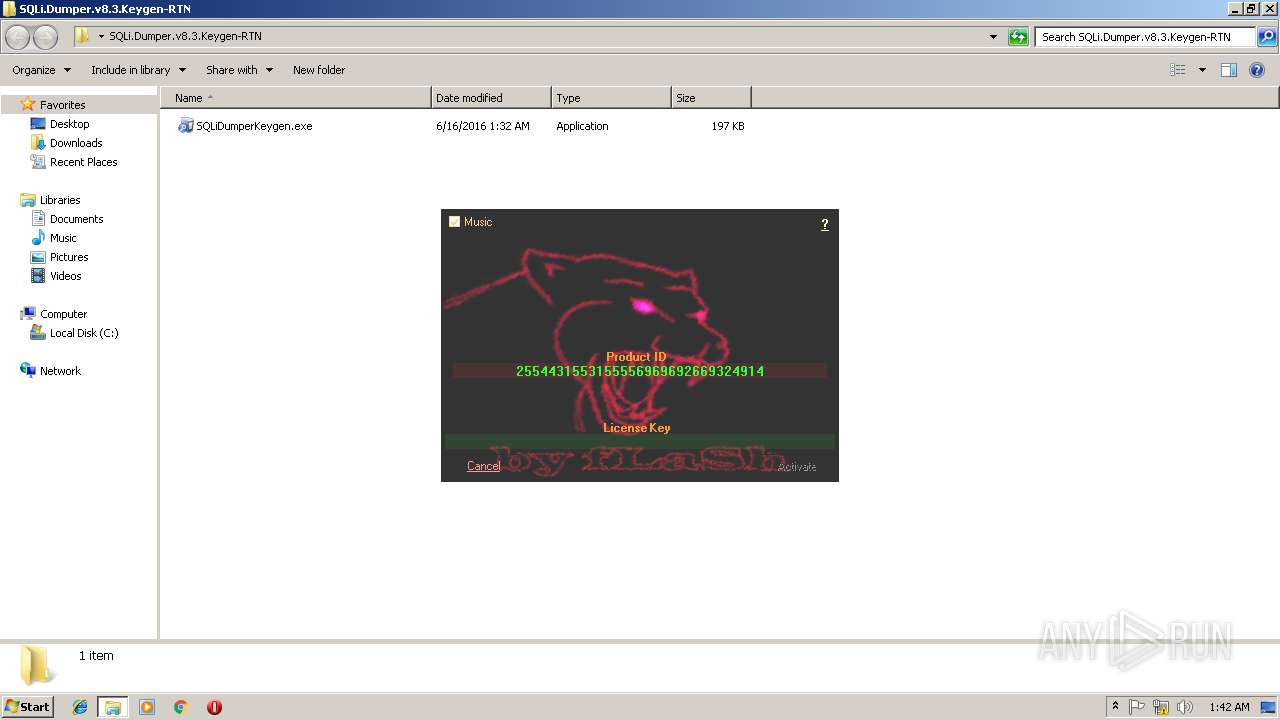Viewport: 1280px width, 720px height.
Task: Toggle the preview pane icon
Action: coord(1229,70)
